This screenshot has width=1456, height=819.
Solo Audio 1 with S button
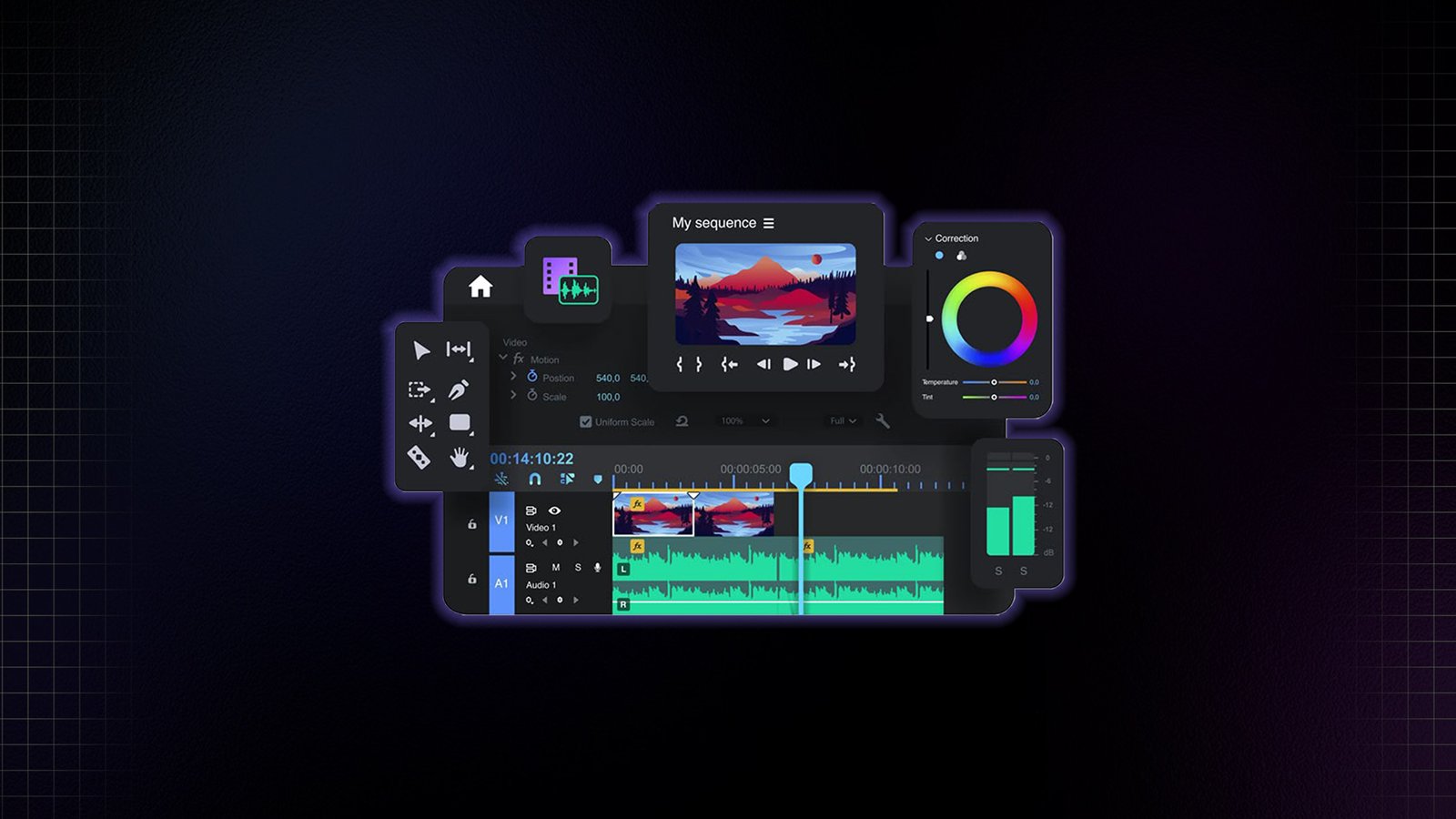click(578, 567)
